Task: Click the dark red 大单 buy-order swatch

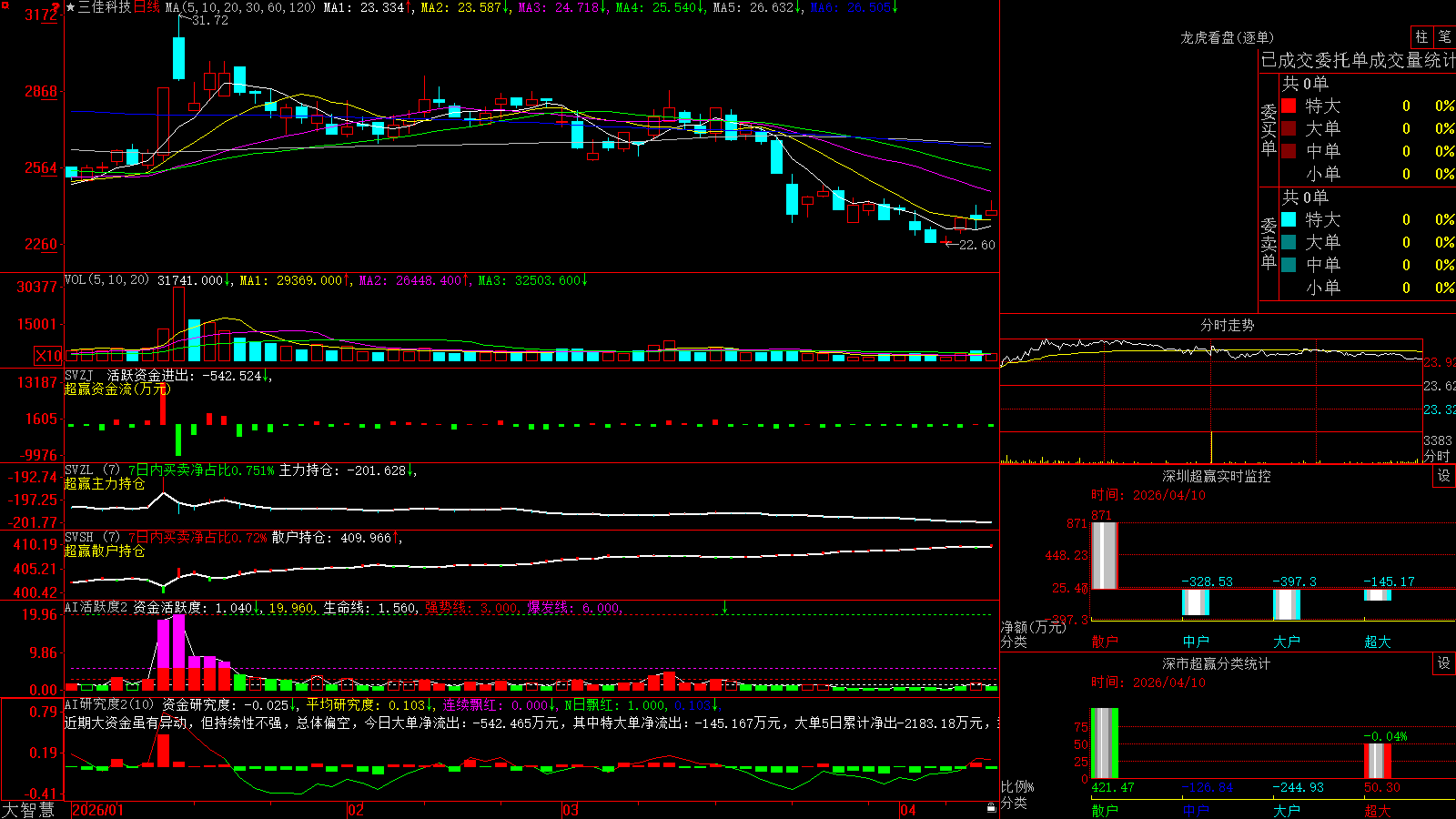Action: click(1289, 128)
